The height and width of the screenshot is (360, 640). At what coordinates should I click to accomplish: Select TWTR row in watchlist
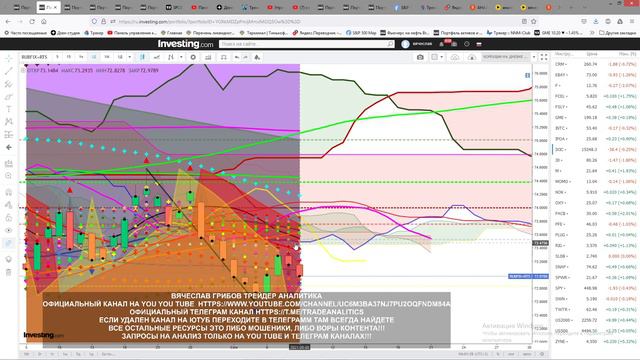point(595,309)
